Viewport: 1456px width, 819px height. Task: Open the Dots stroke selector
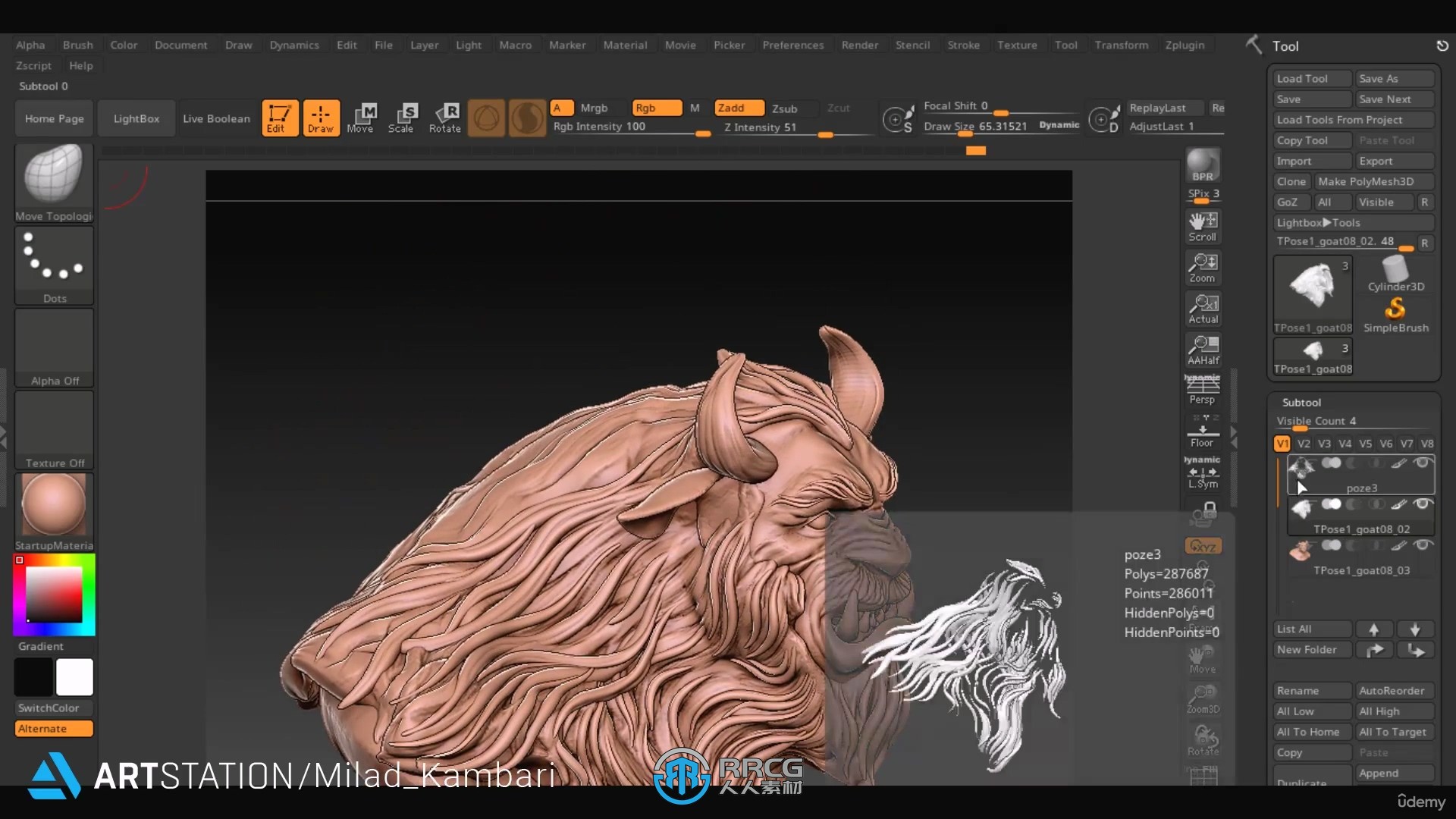pyautogui.click(x=54, y=265)
